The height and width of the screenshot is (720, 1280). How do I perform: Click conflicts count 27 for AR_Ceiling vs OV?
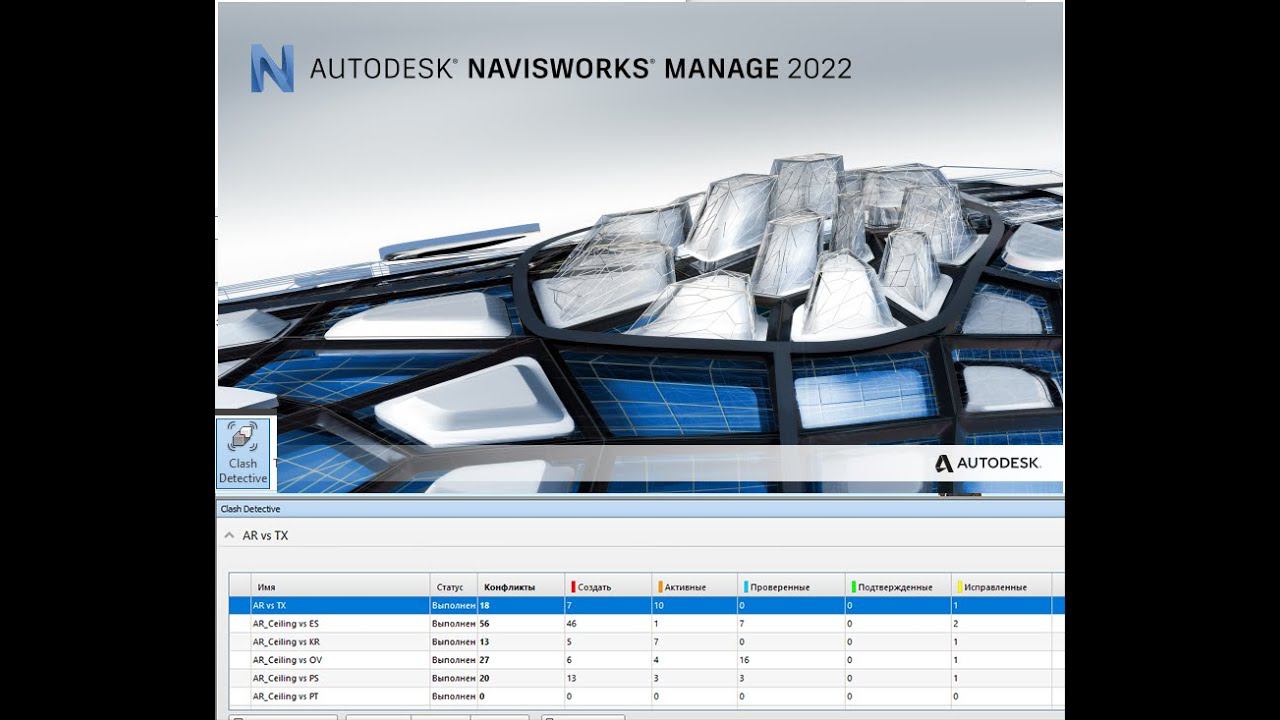click(485, 660)
